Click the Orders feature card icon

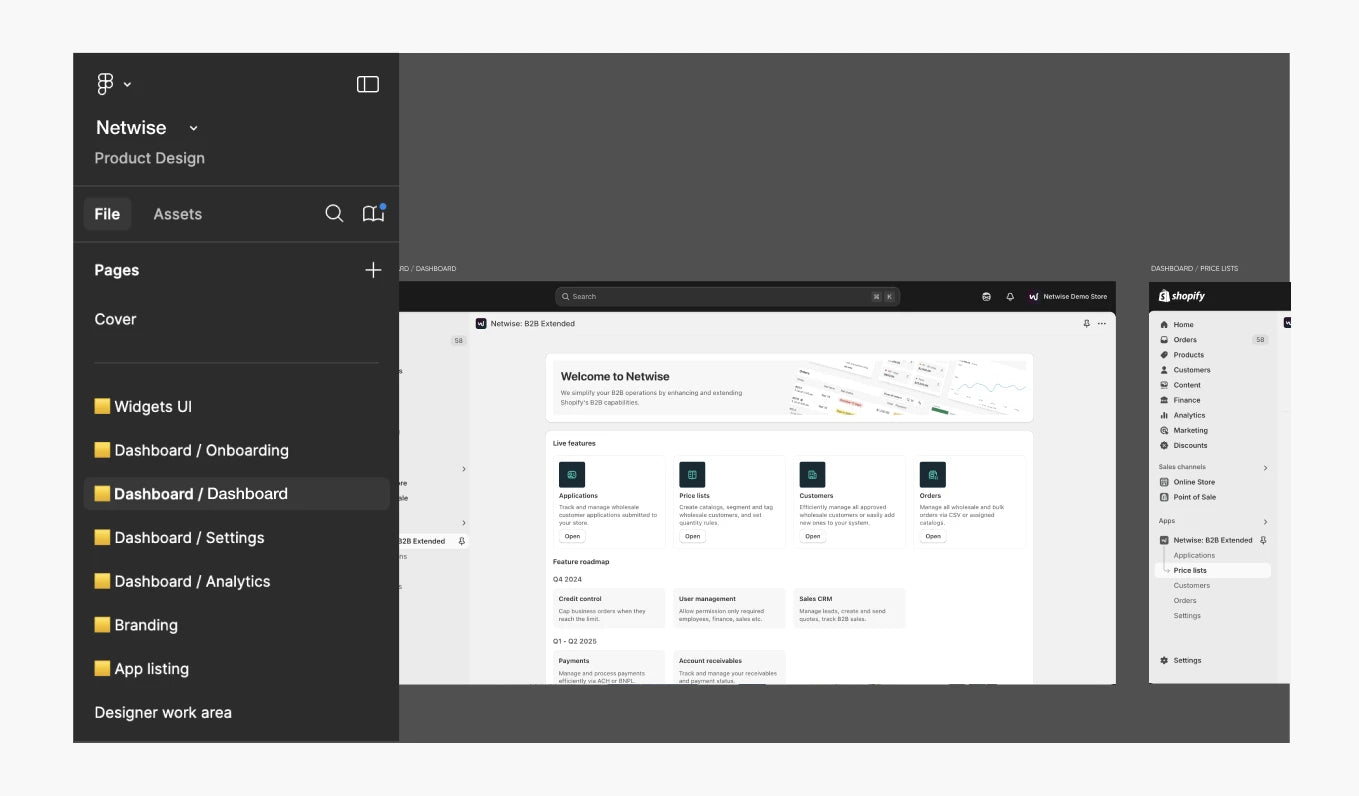tap(932, 474)
